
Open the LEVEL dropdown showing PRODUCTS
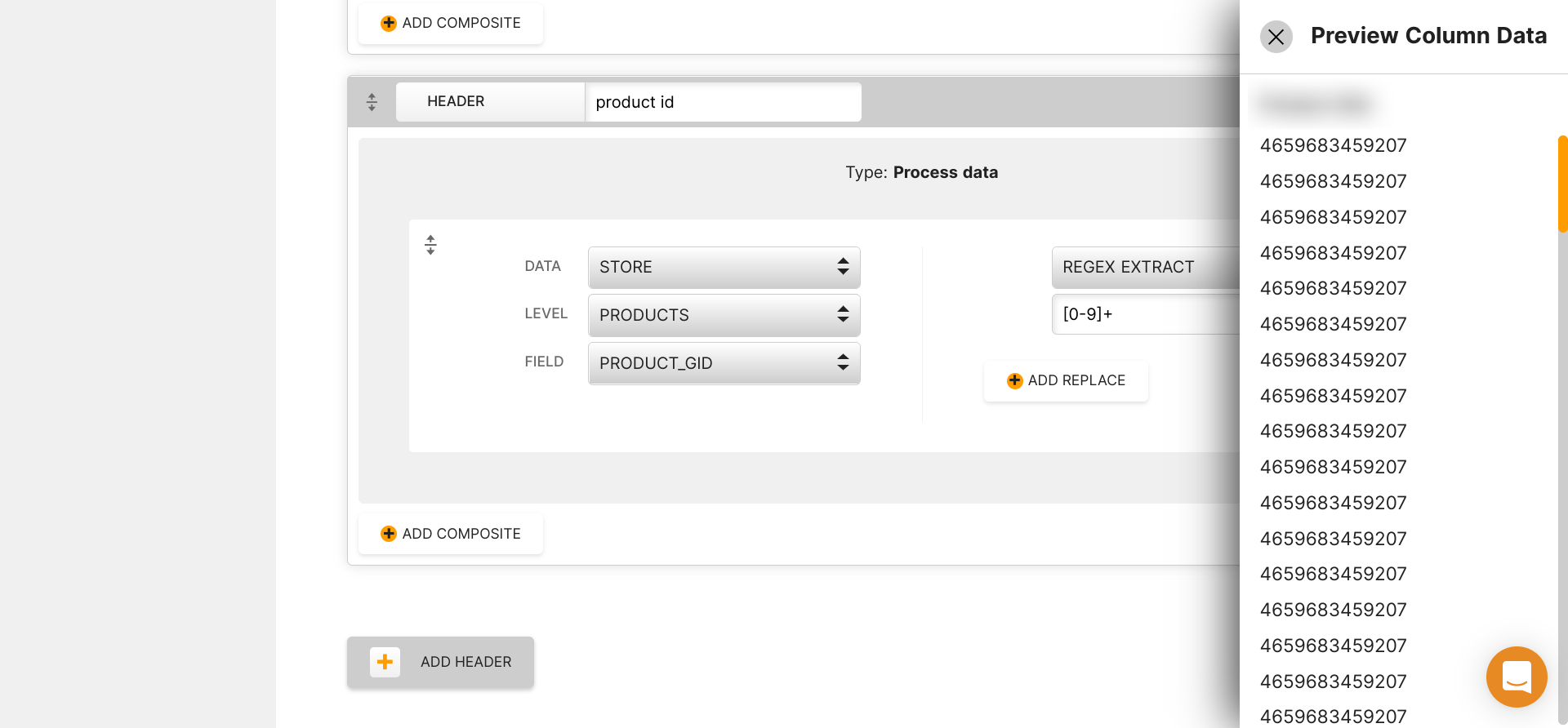(724, 315)
